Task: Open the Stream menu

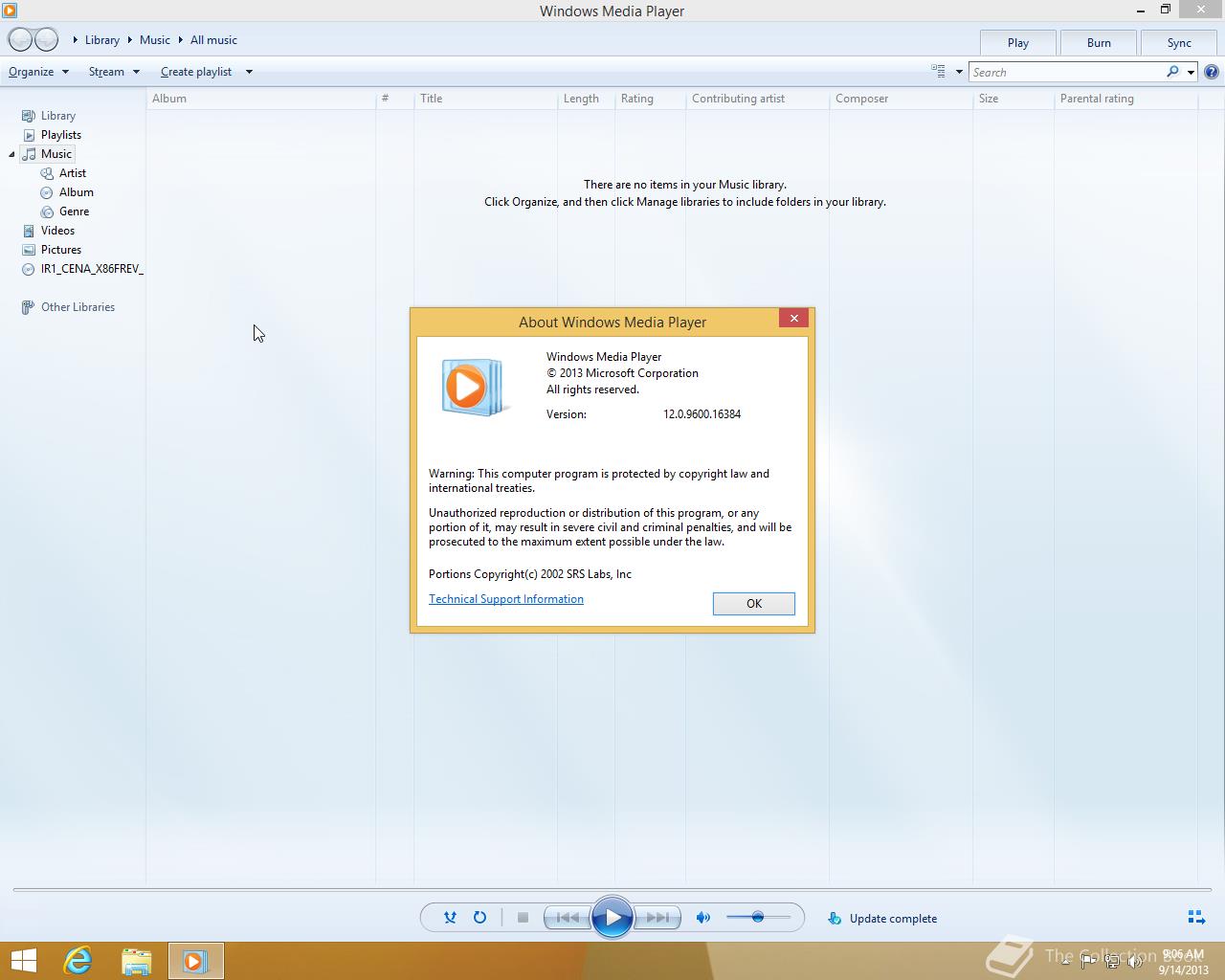Action: (114, 72)
